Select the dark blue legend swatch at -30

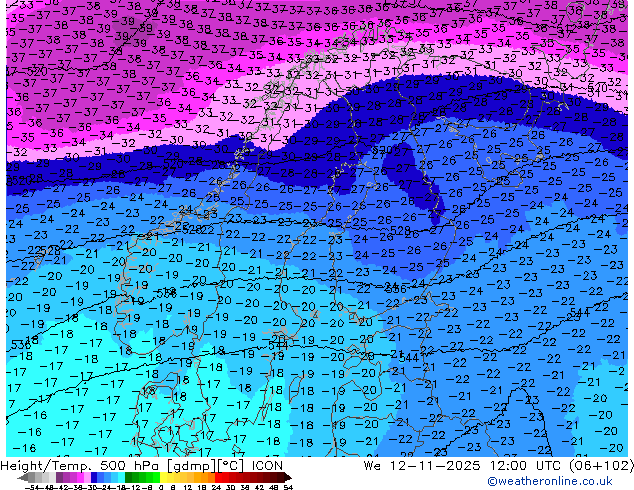94,478
